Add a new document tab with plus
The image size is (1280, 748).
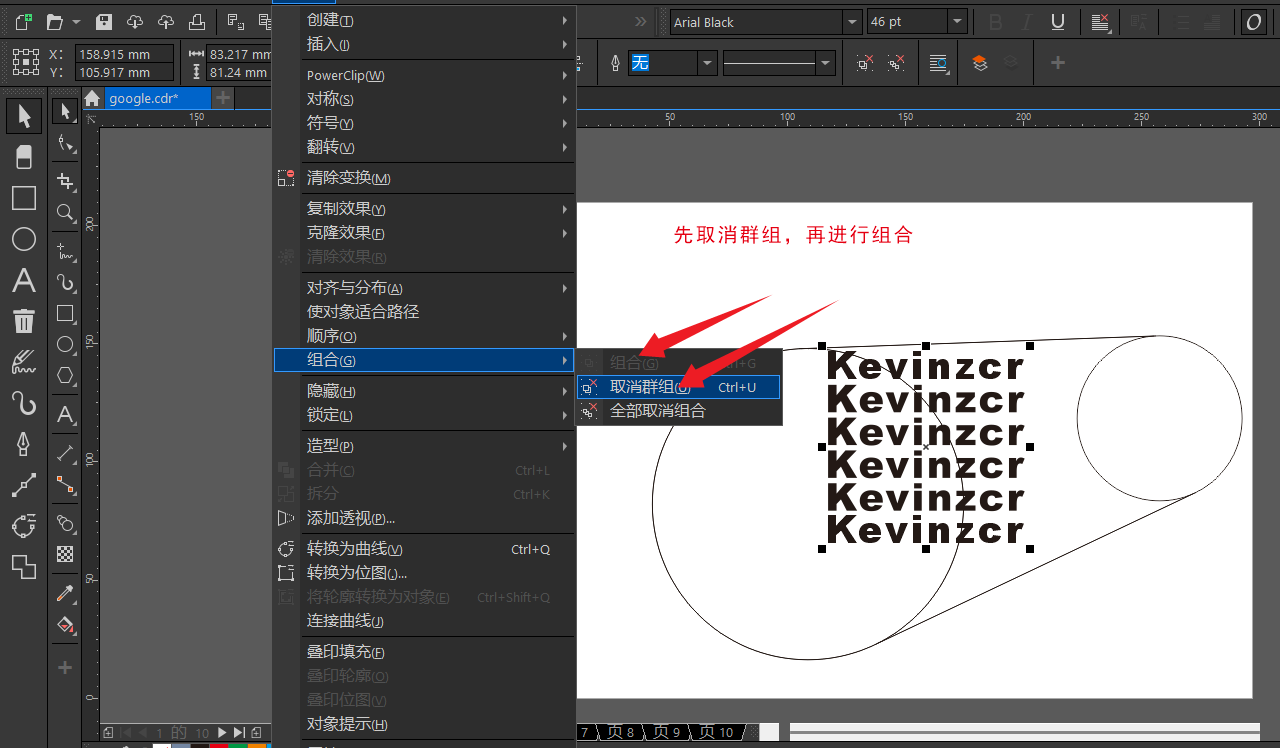[x=223, y=98]
